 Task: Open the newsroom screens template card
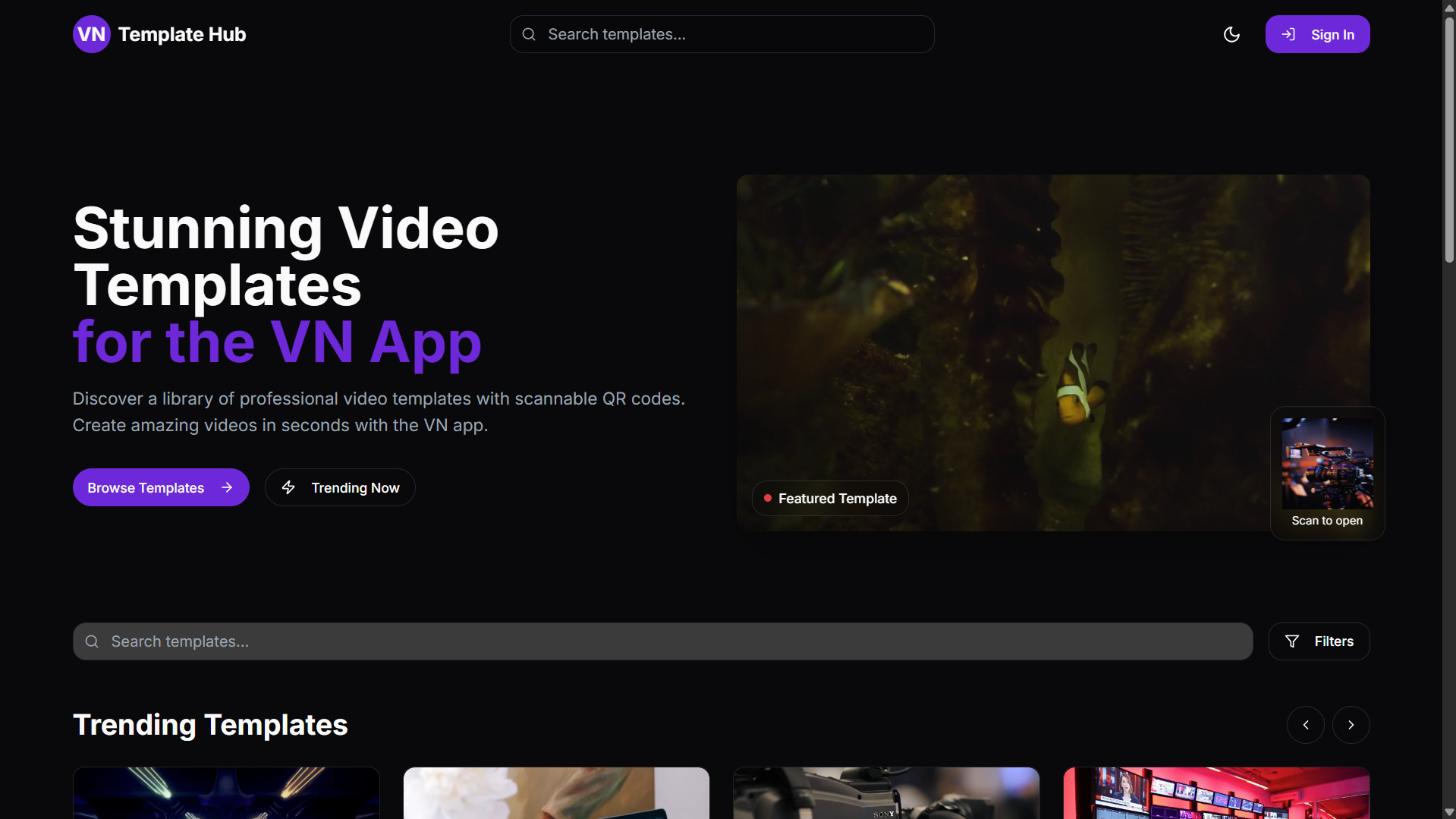click(1216, 793)
